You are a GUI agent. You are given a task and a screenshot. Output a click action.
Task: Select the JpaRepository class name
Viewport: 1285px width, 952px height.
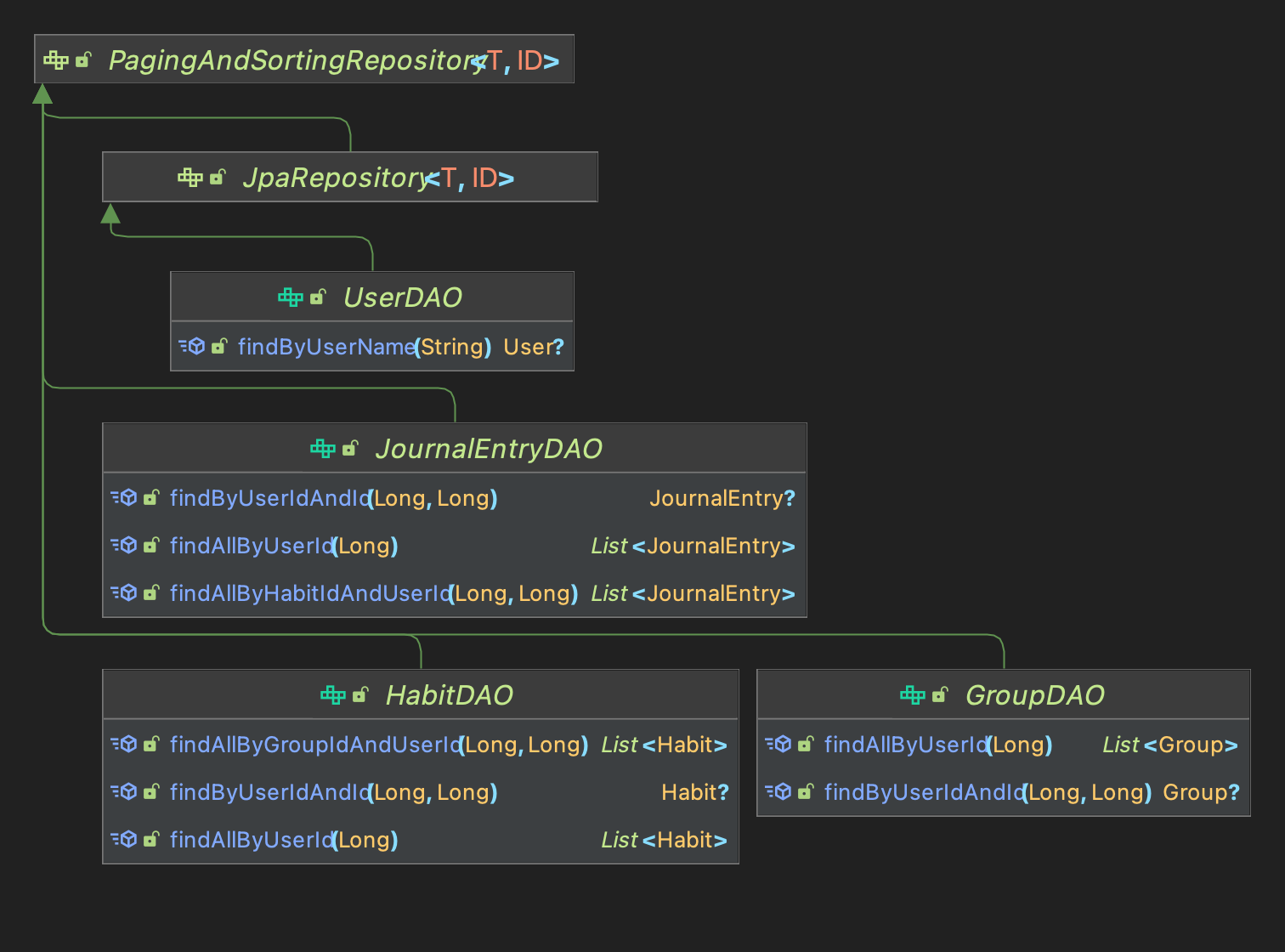pyautogui.click(x=337, y=178)
